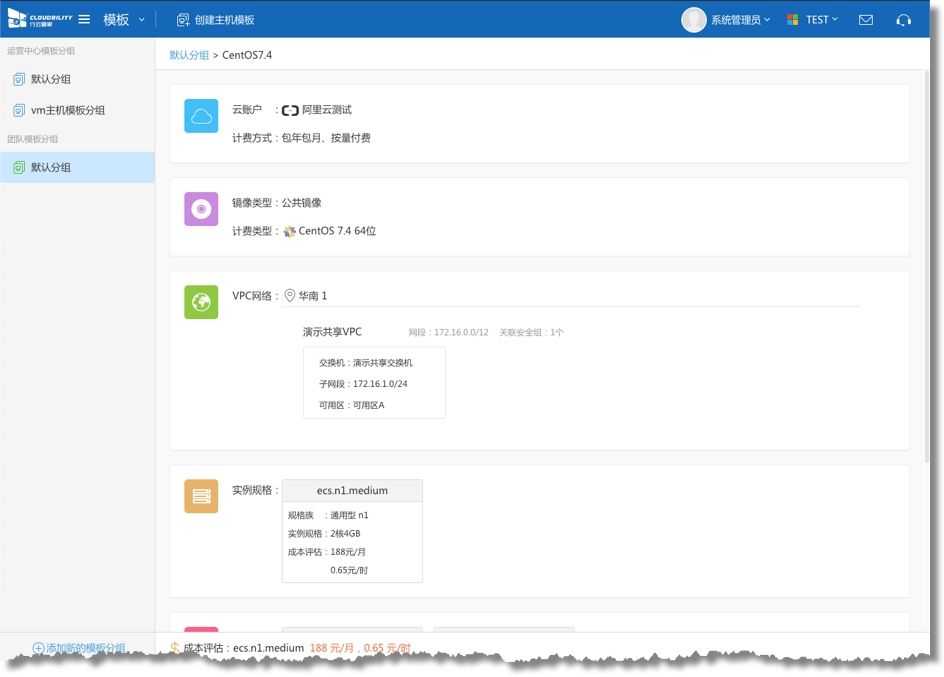Click the green globe VPC icon
Screen dimensions: 944x677
click(x=201, y=302)
